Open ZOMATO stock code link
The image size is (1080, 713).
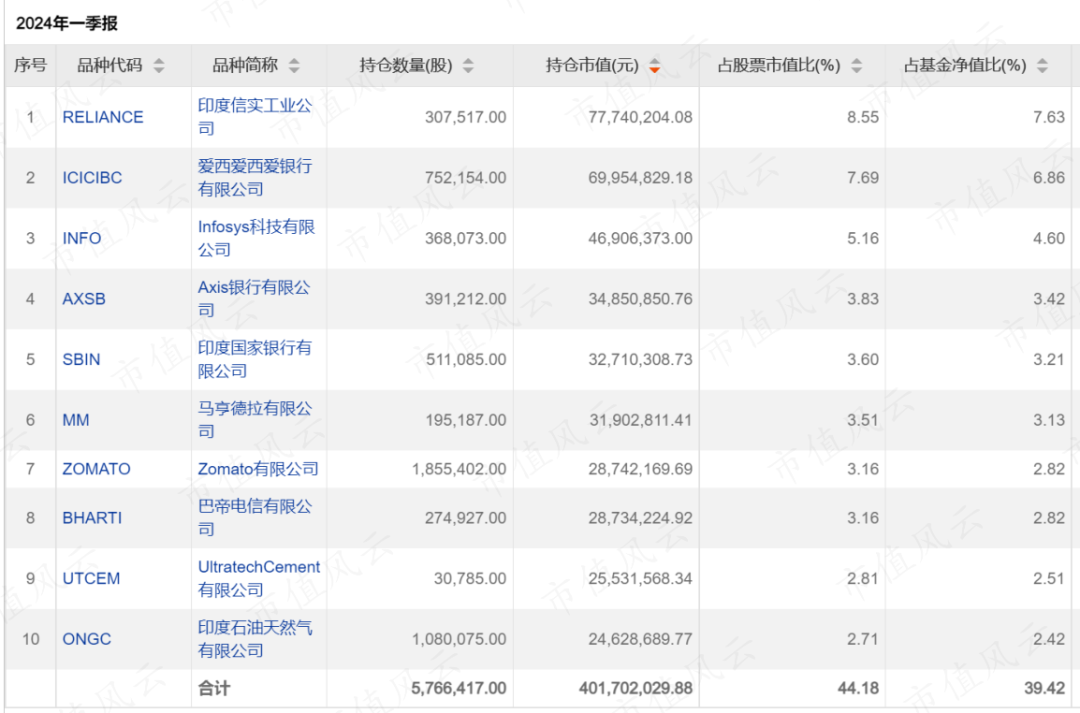point(96,469)
